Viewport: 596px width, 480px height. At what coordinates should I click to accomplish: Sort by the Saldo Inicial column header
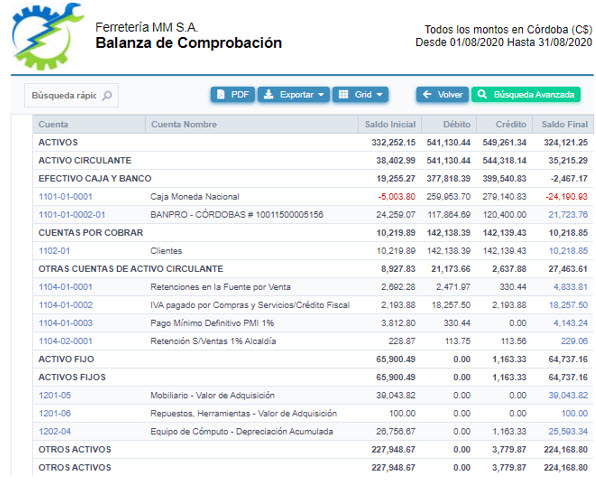[390, 124]
